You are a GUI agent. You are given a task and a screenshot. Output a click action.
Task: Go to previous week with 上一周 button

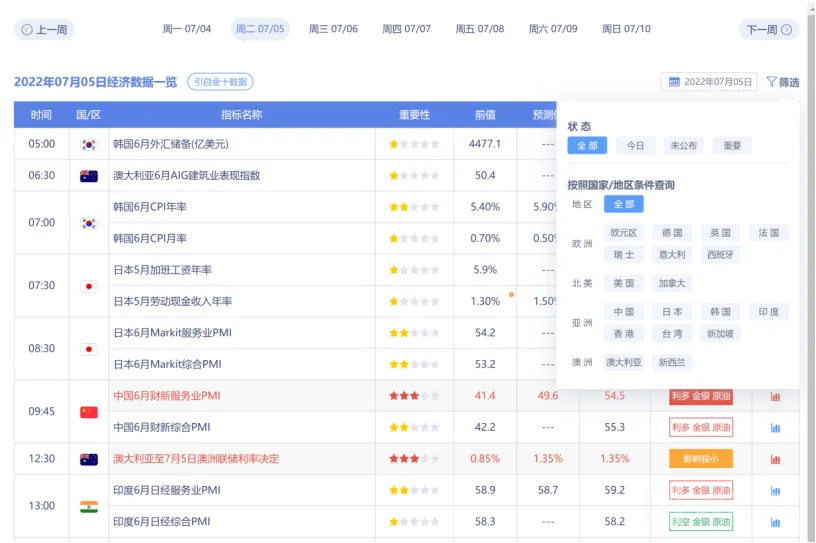pyautogui.click(x=44, y=30)
